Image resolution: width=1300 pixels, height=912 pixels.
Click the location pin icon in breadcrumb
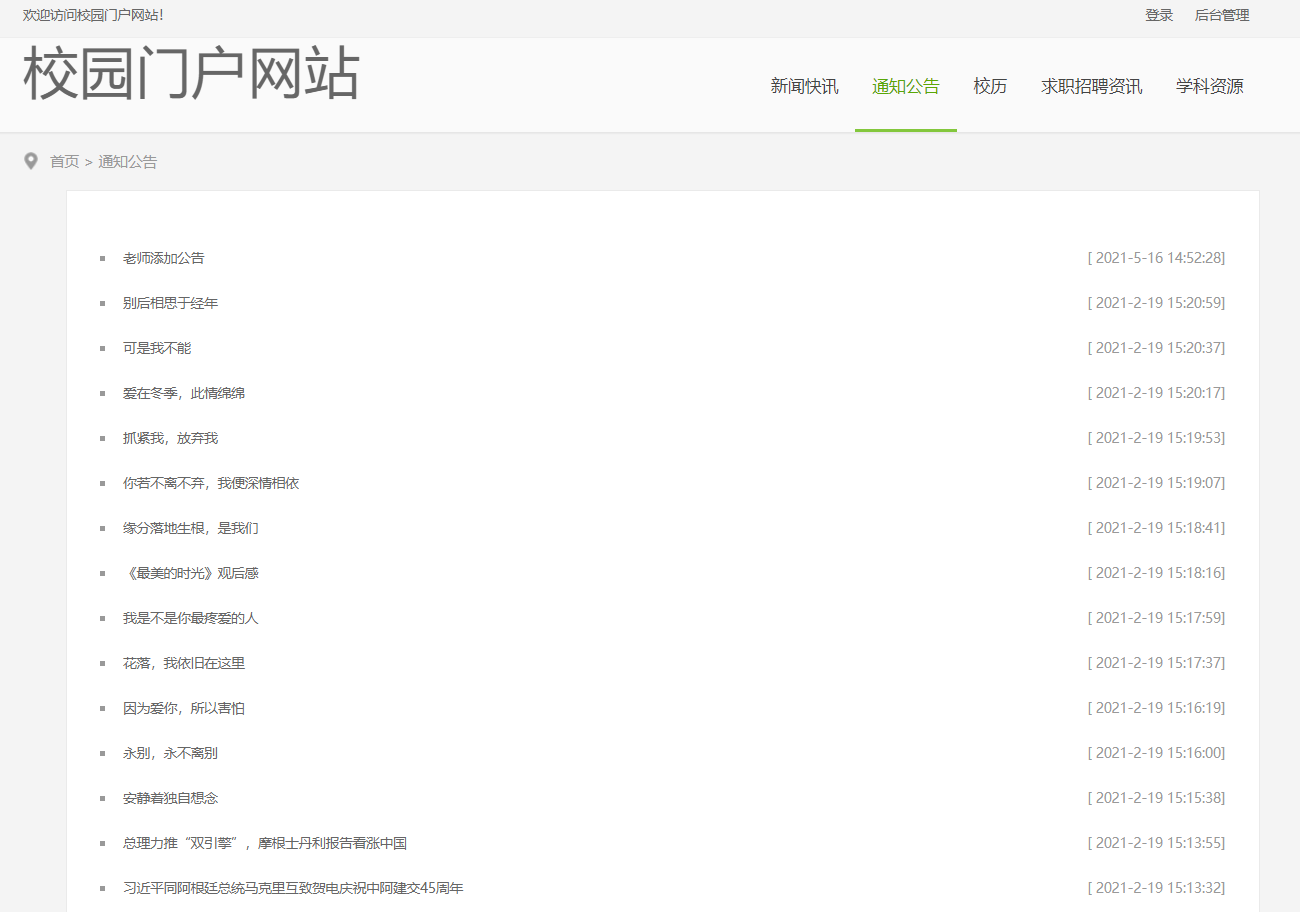pyautogui.click(x=31, y=161)
